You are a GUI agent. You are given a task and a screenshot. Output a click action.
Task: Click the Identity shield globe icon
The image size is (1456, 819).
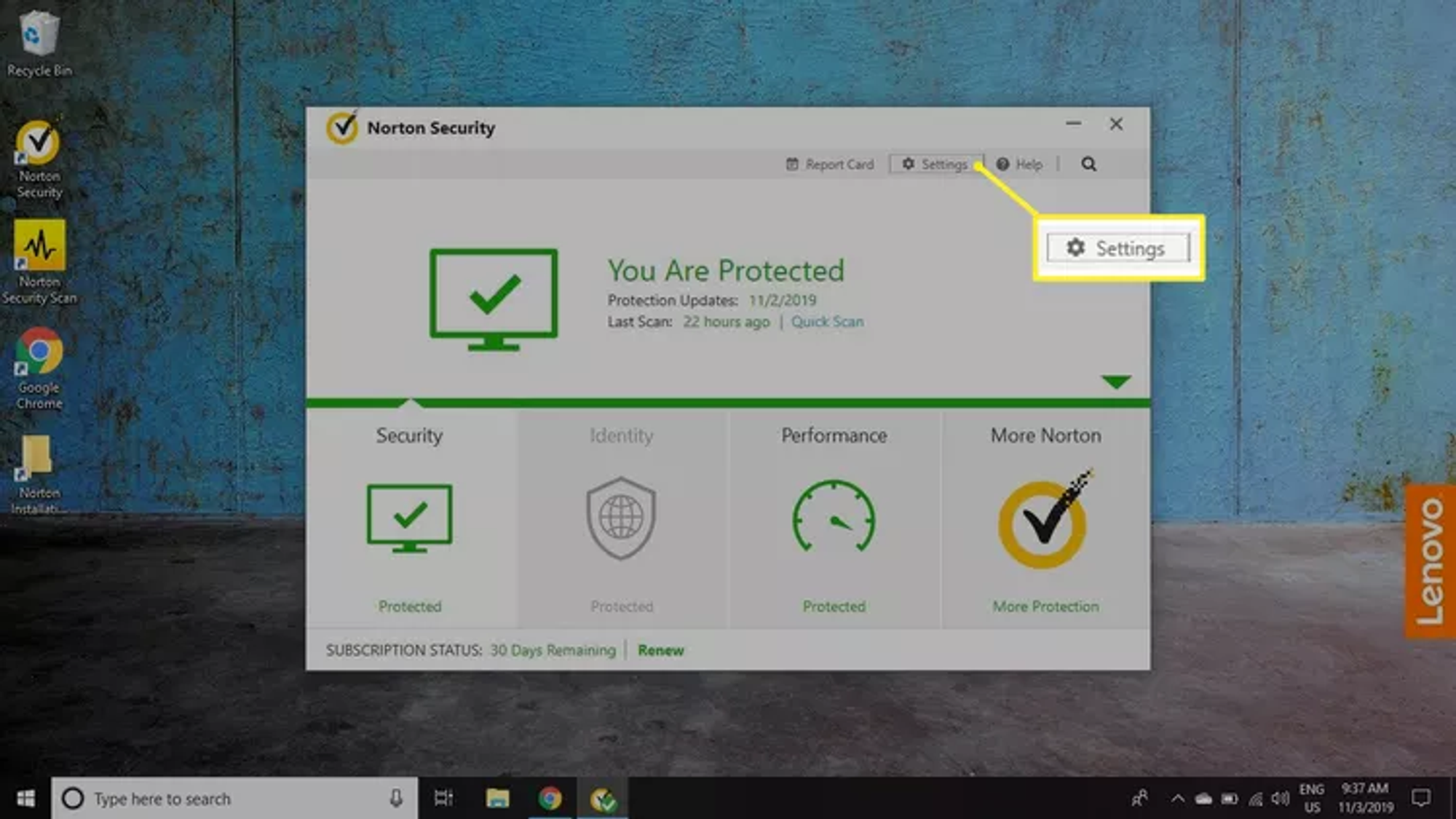pyautogui.click(x=621, y=518)
